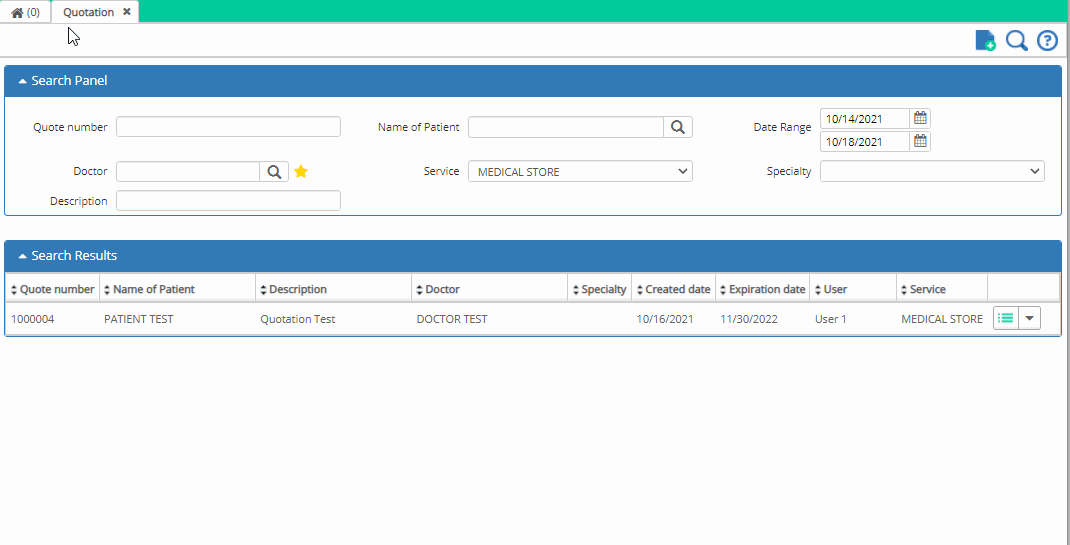Collapse the Search Results section
The width and height of the screenshot is (1070, 545).
[23, 256]
